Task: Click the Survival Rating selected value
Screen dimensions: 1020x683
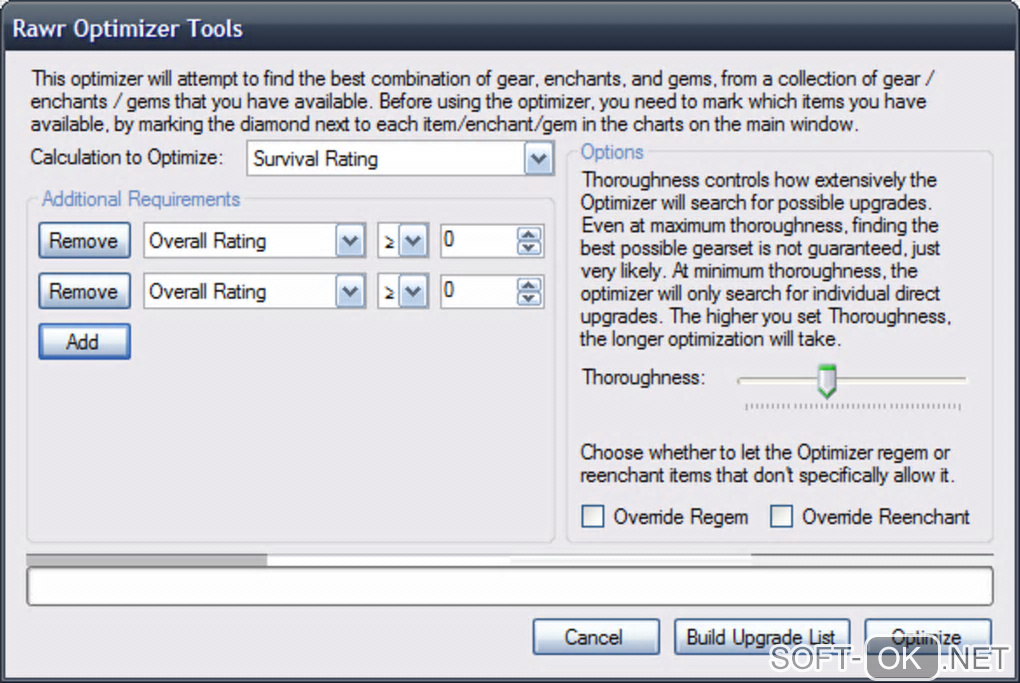Action: point(315,159)
